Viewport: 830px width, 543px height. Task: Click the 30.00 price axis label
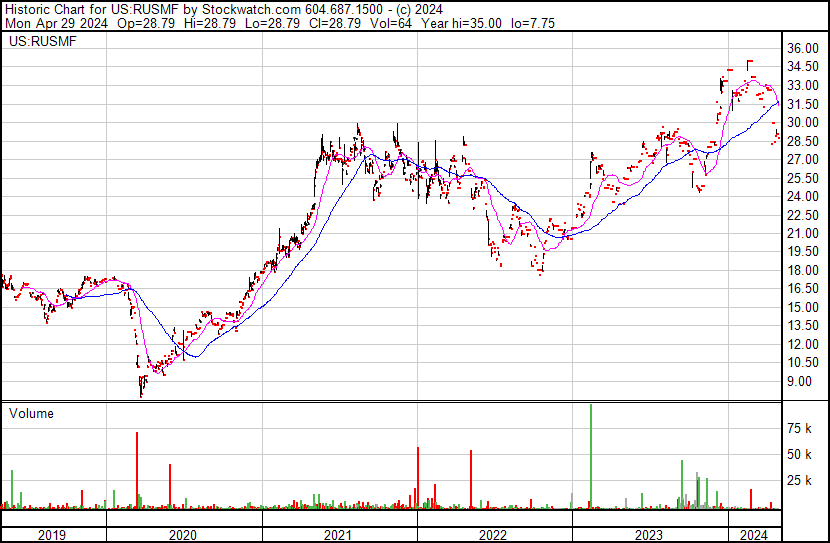(x=801, y=122)
